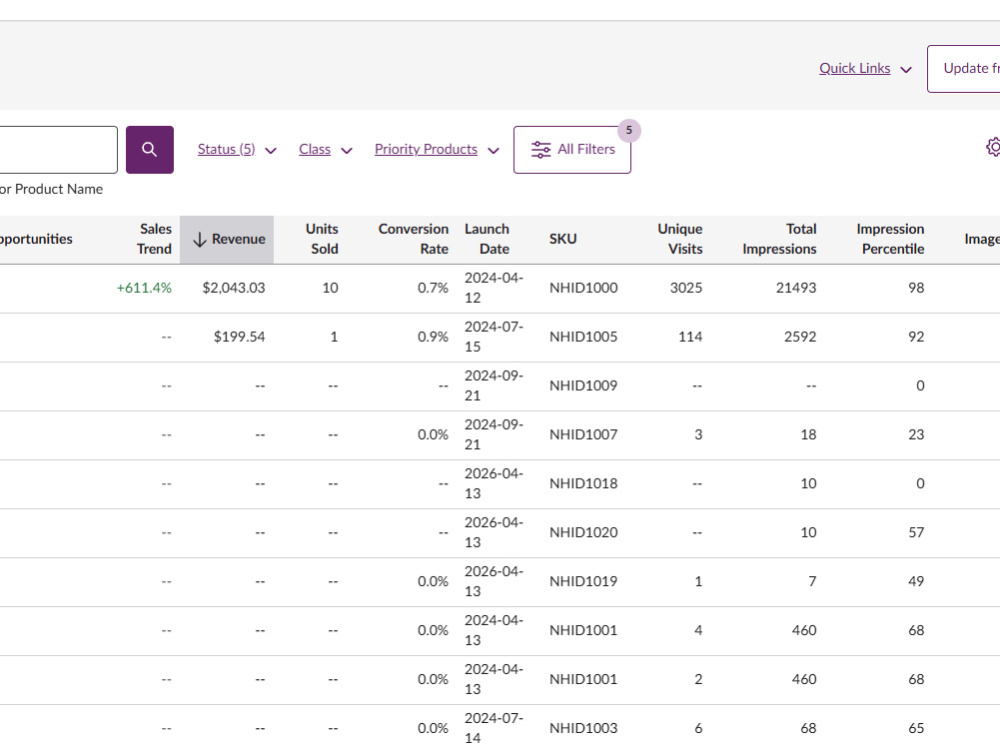This screenshot has height=750, width=1000.
Task: Sort by Total Impressions column header
Action: point(779,239)
